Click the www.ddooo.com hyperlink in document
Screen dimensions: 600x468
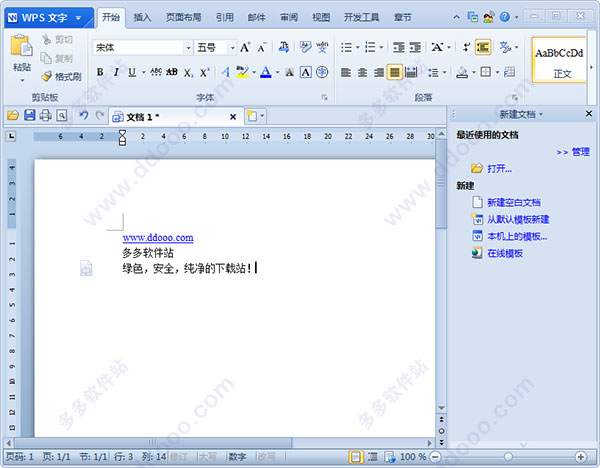[x=158, y=238]
